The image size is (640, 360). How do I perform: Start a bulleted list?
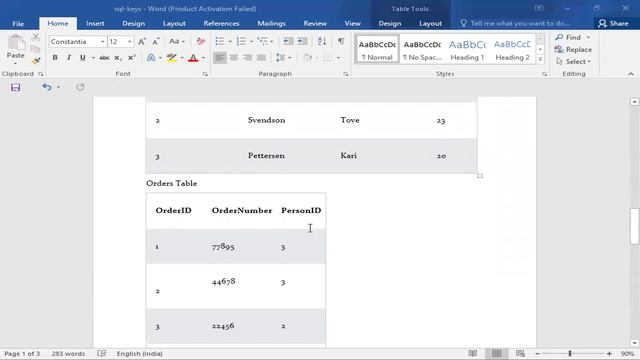pos(220,41)
